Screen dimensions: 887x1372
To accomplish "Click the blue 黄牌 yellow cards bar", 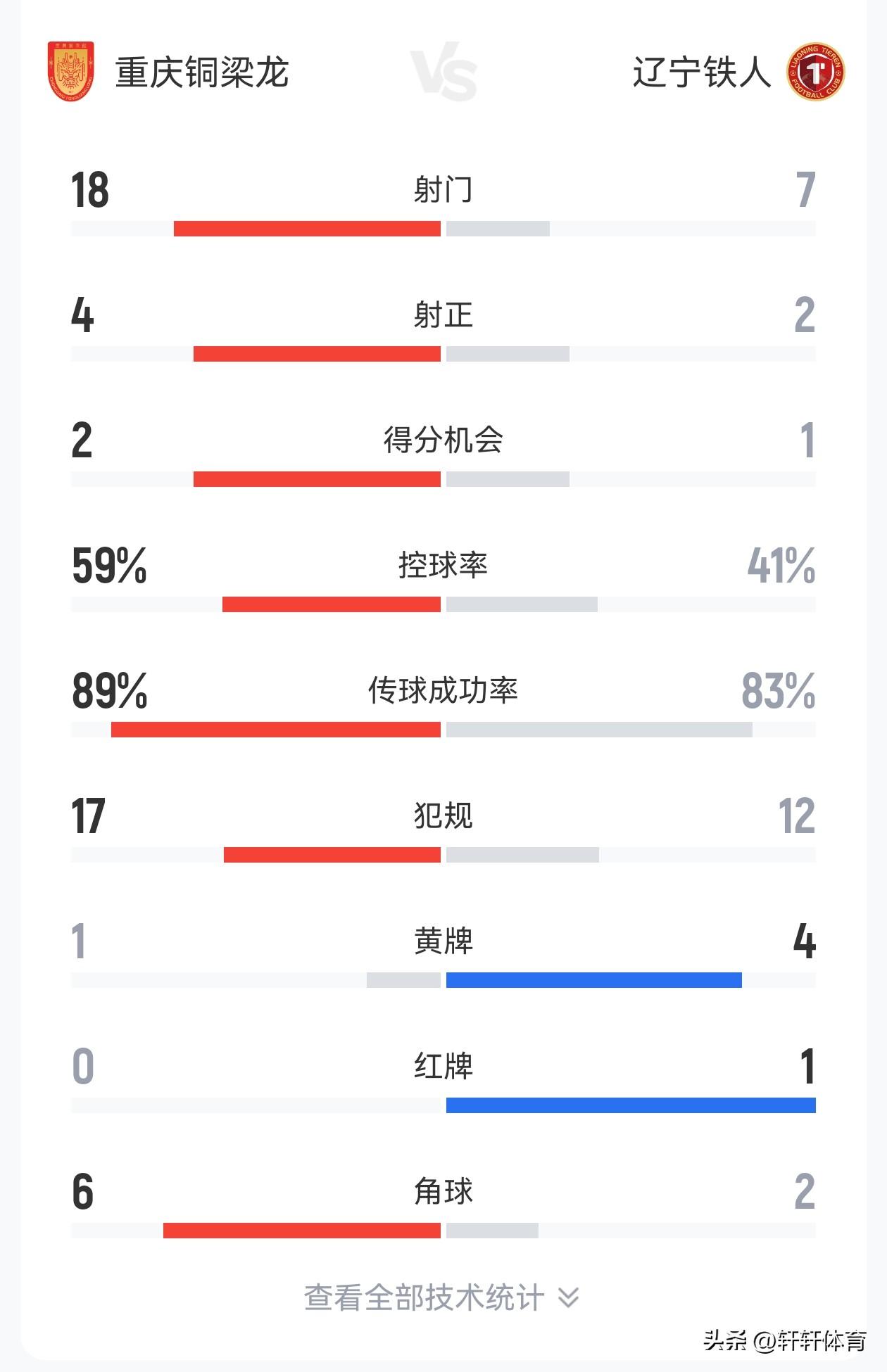I will pyautogui.click(x=594, y=980).
